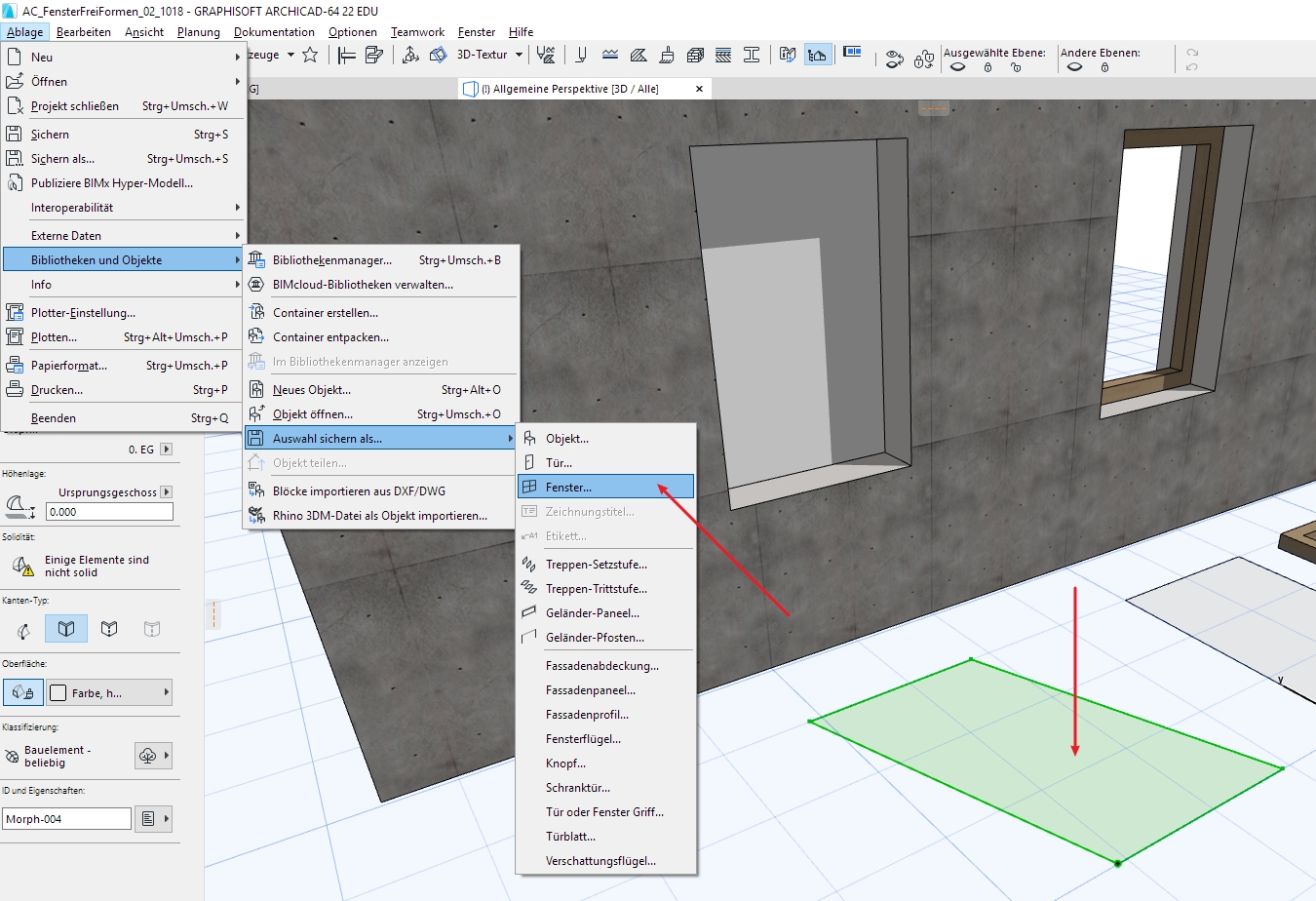Click the monitor display icon in toolbar

click(x=852, y=52)
